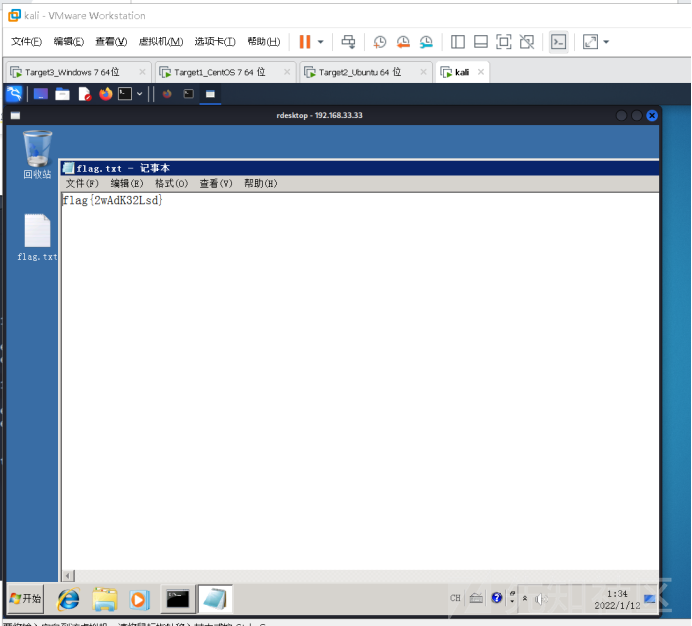Open the 选项卡(T) menu
Viewport: 692px width, 626px height.
pos(215,41)
